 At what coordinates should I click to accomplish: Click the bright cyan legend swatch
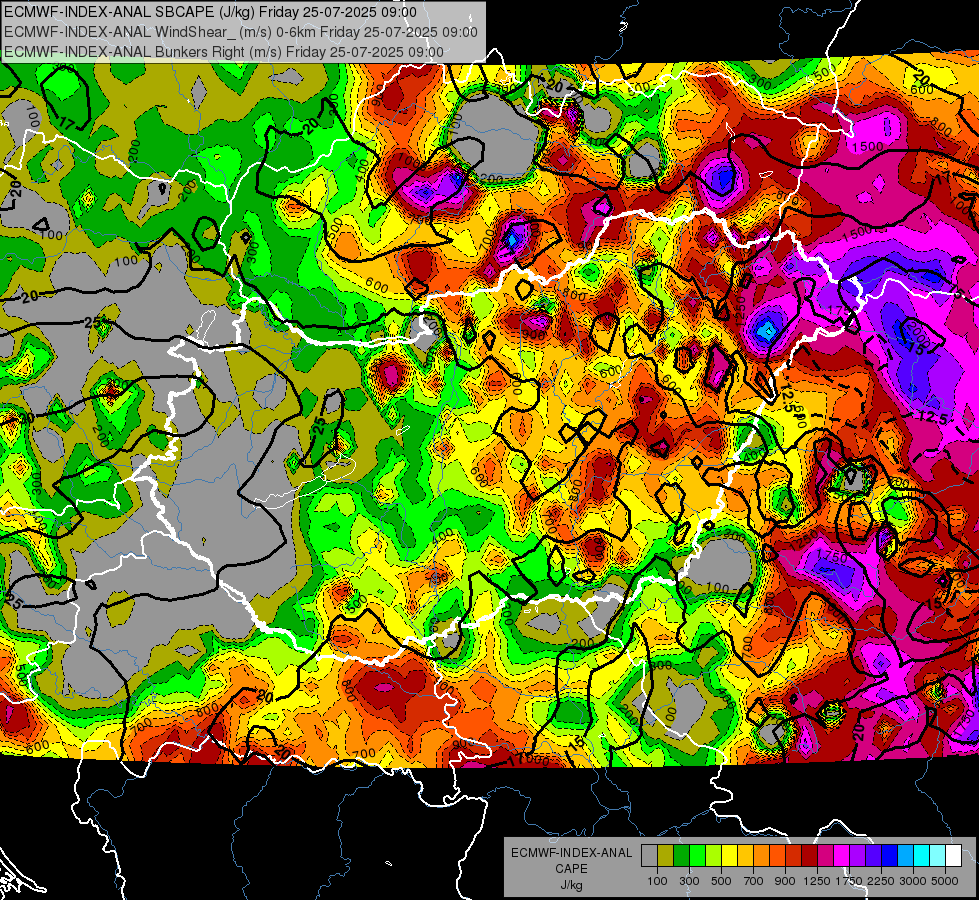tap(922, 855)
